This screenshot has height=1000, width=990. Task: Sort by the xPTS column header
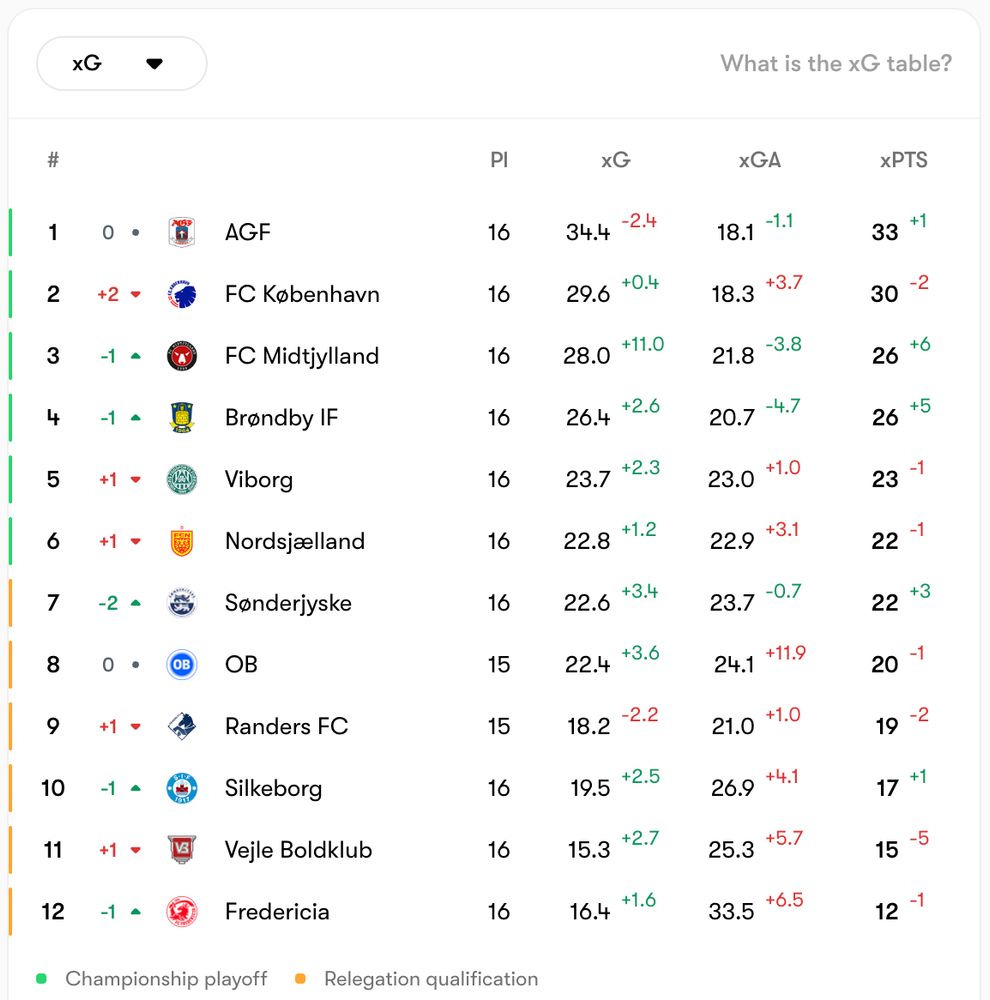coord(903,160)
